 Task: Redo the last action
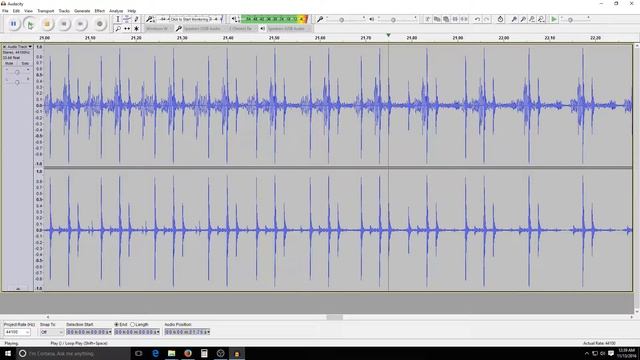tap(487, 19)
